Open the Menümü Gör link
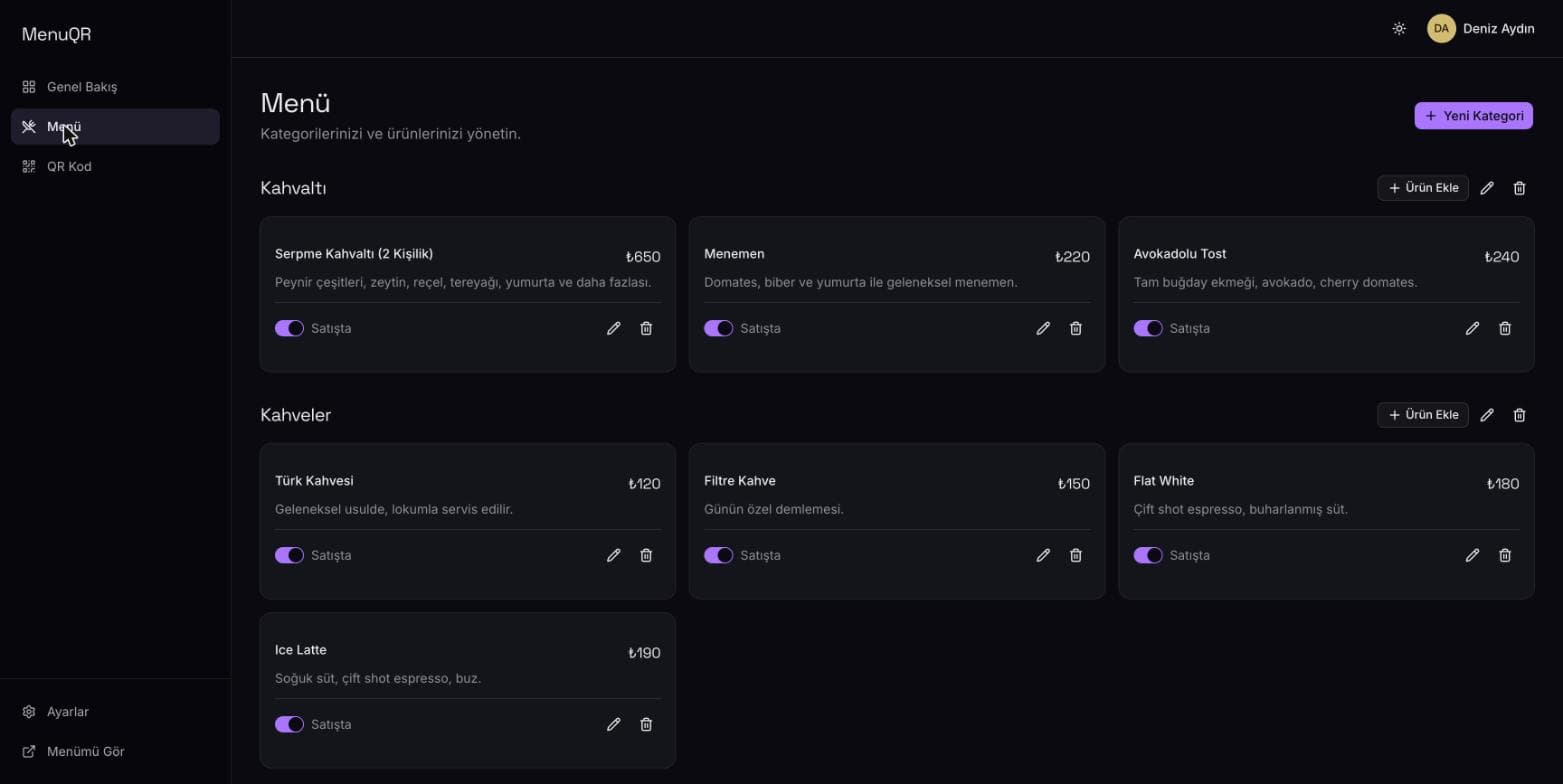The width and height of the screenshot is (1563, 784). click(115, 751)
